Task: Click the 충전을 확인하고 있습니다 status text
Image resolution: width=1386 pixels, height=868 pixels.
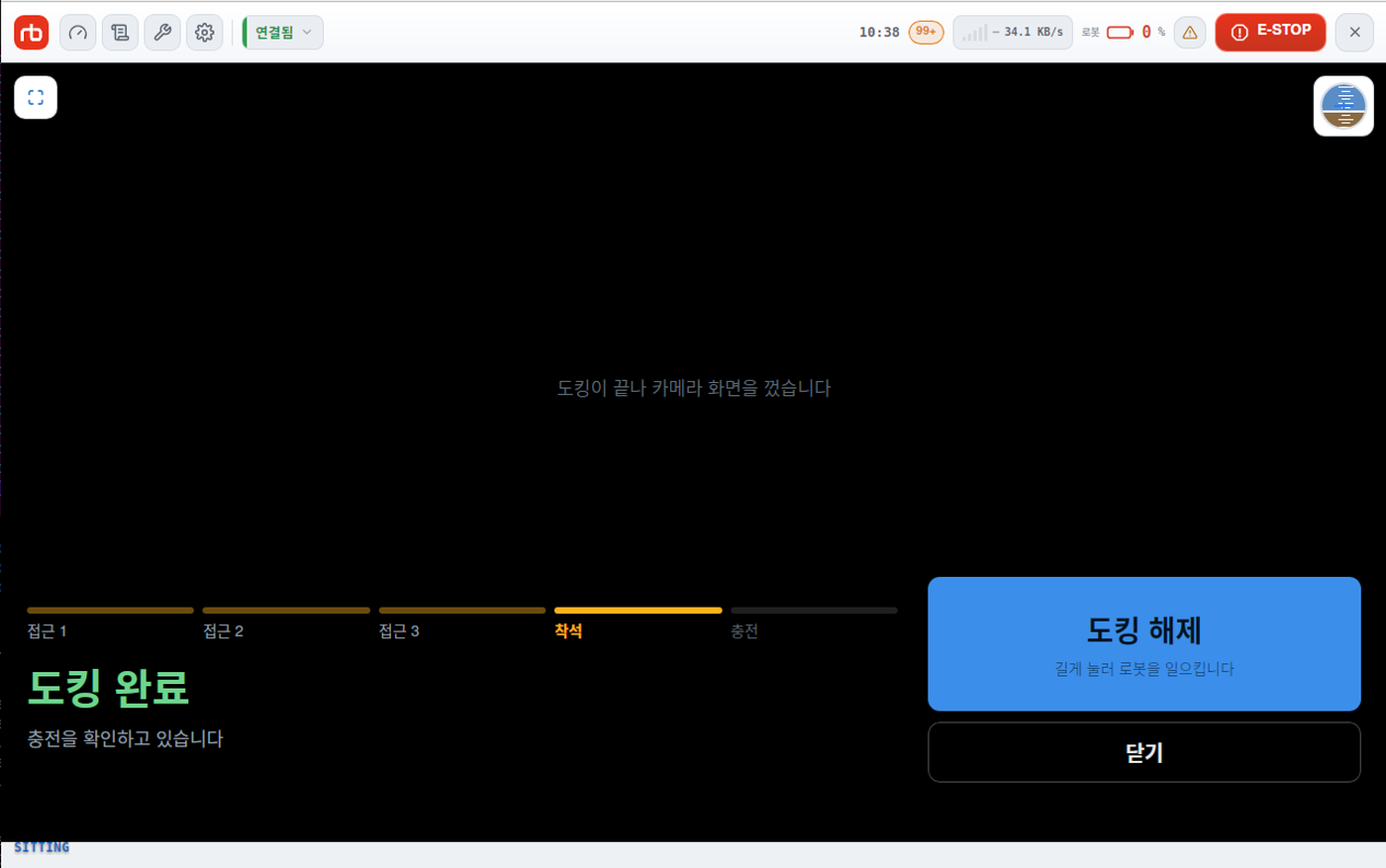Action: [x=126, y=738]
